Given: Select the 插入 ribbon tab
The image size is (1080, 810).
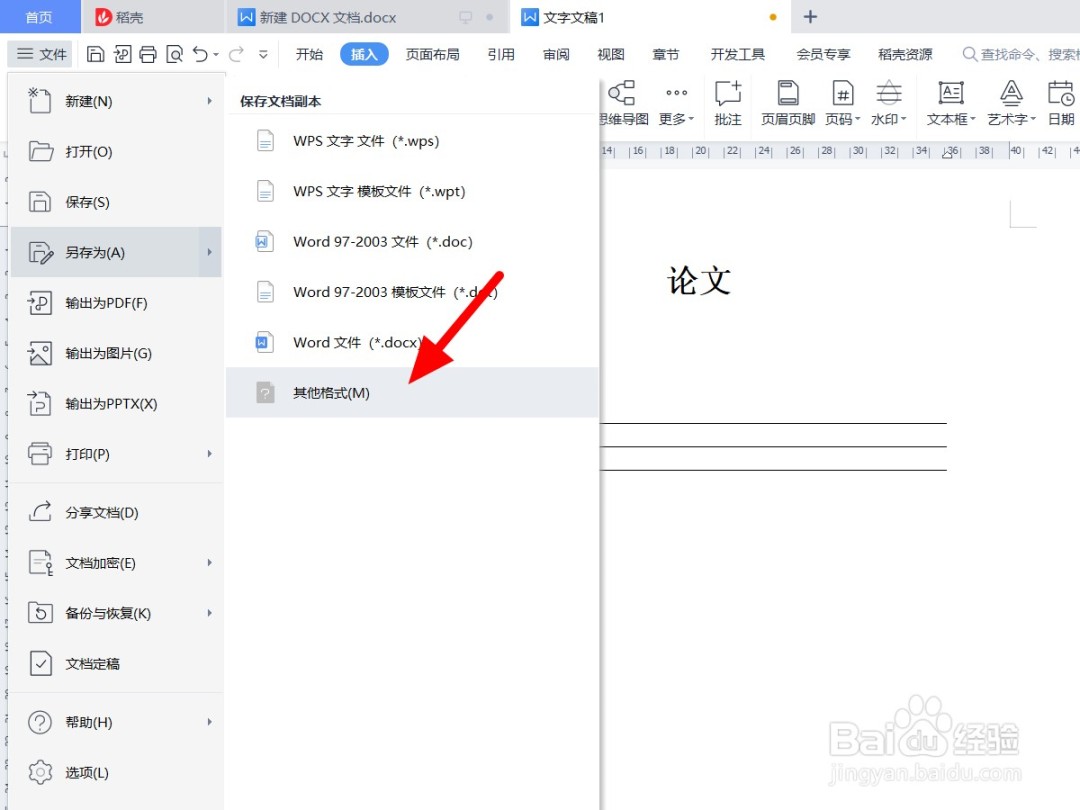Looking at the screenshot, I should tap(364, 54).
